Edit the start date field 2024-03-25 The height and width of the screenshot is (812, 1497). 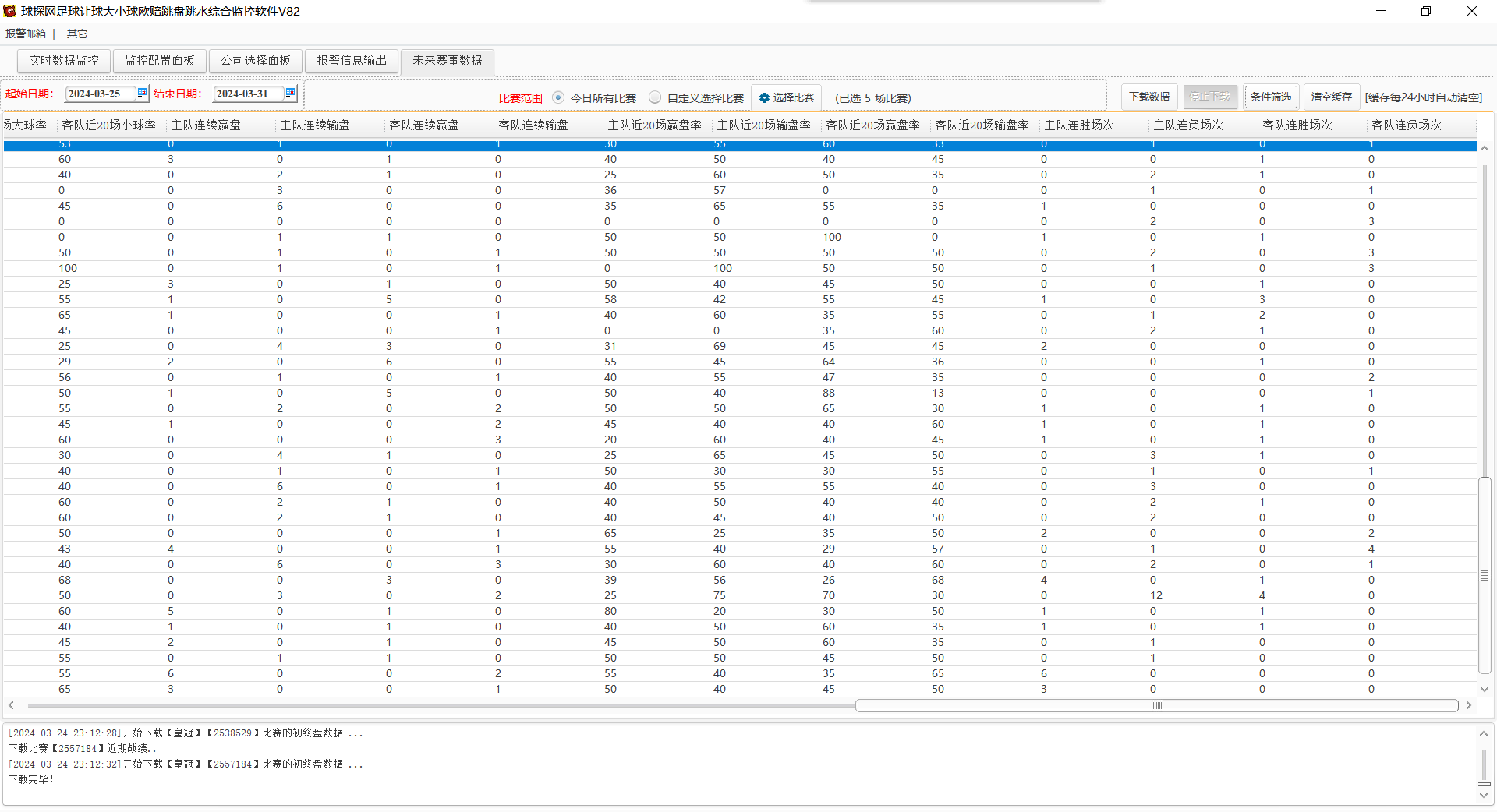101,94
